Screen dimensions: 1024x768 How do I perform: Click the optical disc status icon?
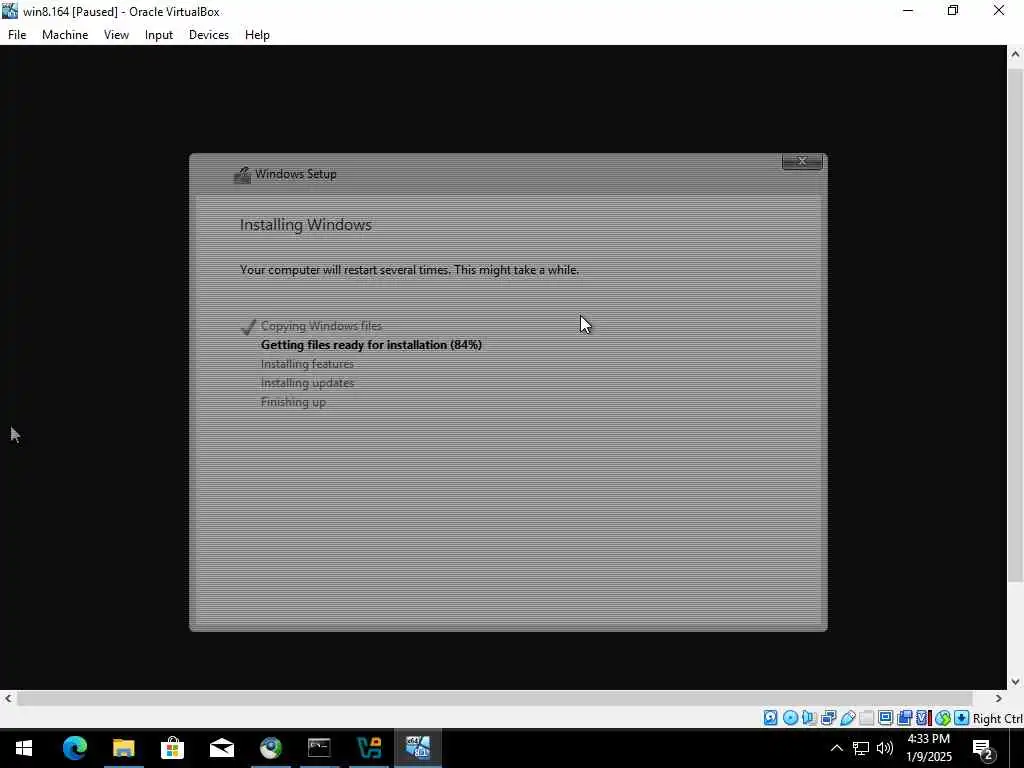point(790,718)
